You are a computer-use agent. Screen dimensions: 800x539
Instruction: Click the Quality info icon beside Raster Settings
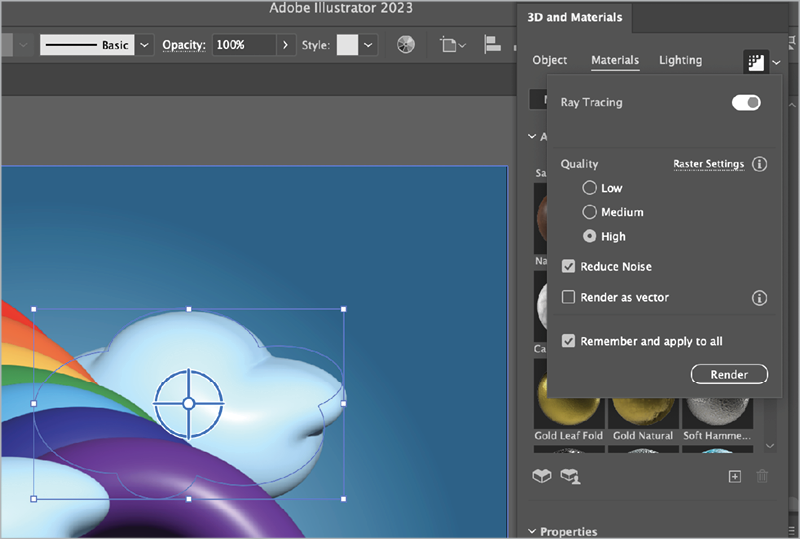tap(759, 164)
